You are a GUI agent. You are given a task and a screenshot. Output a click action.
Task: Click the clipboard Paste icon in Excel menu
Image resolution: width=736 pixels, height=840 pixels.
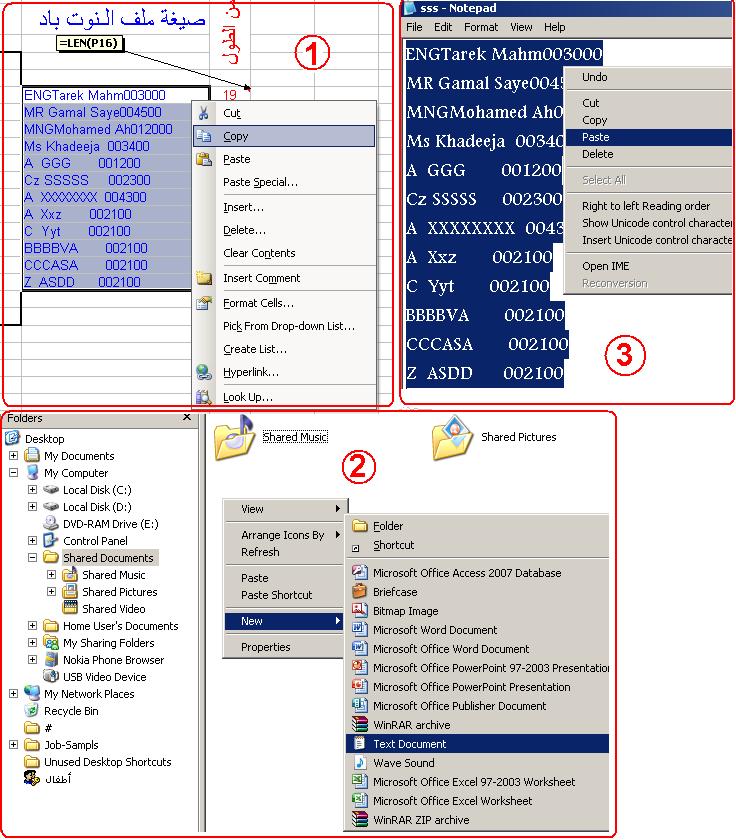coord(204,159)
